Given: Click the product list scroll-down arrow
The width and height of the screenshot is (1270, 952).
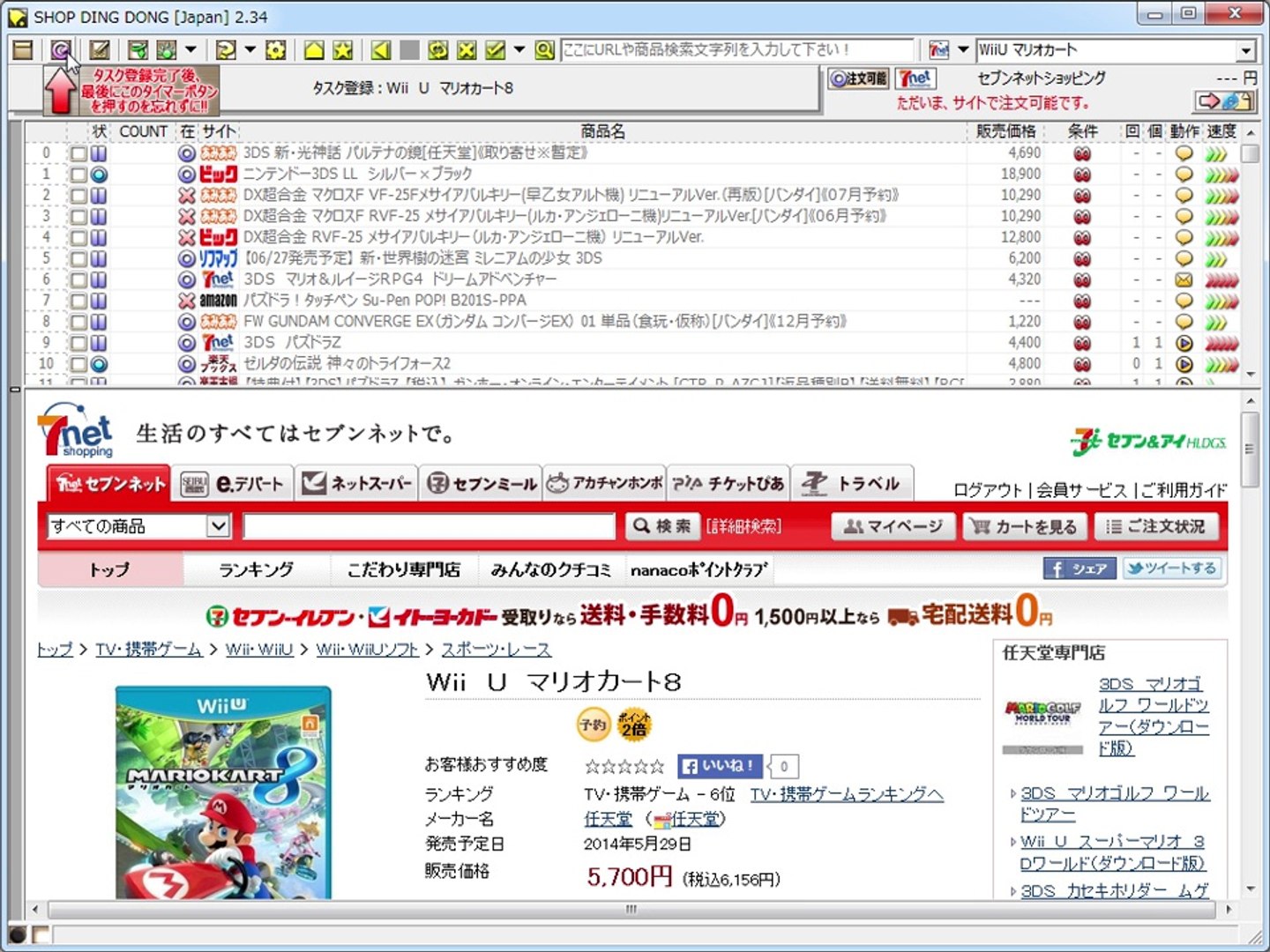Looking at the screenshot, I should coord(1251,375).
